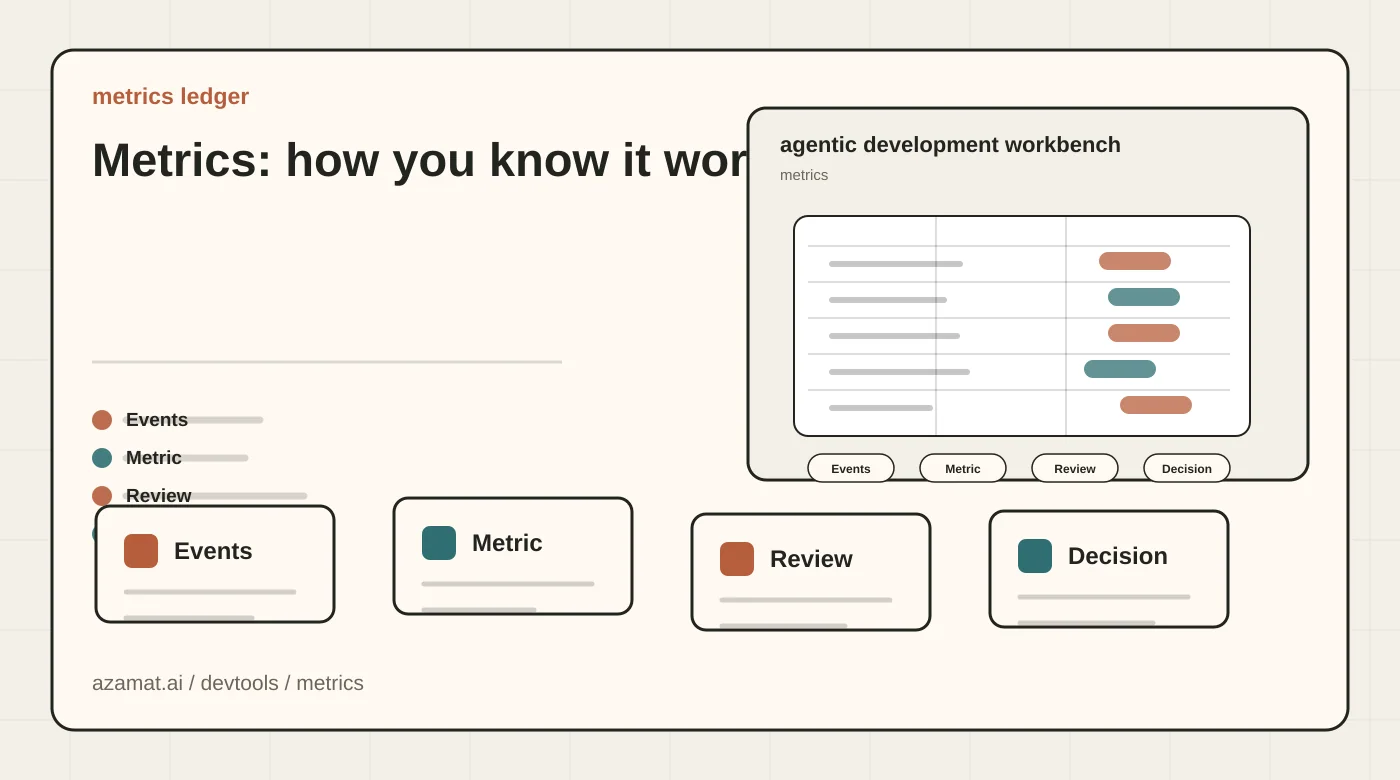
Task: Select the Decision pill under the workbench table
Action: (1187, 468)
